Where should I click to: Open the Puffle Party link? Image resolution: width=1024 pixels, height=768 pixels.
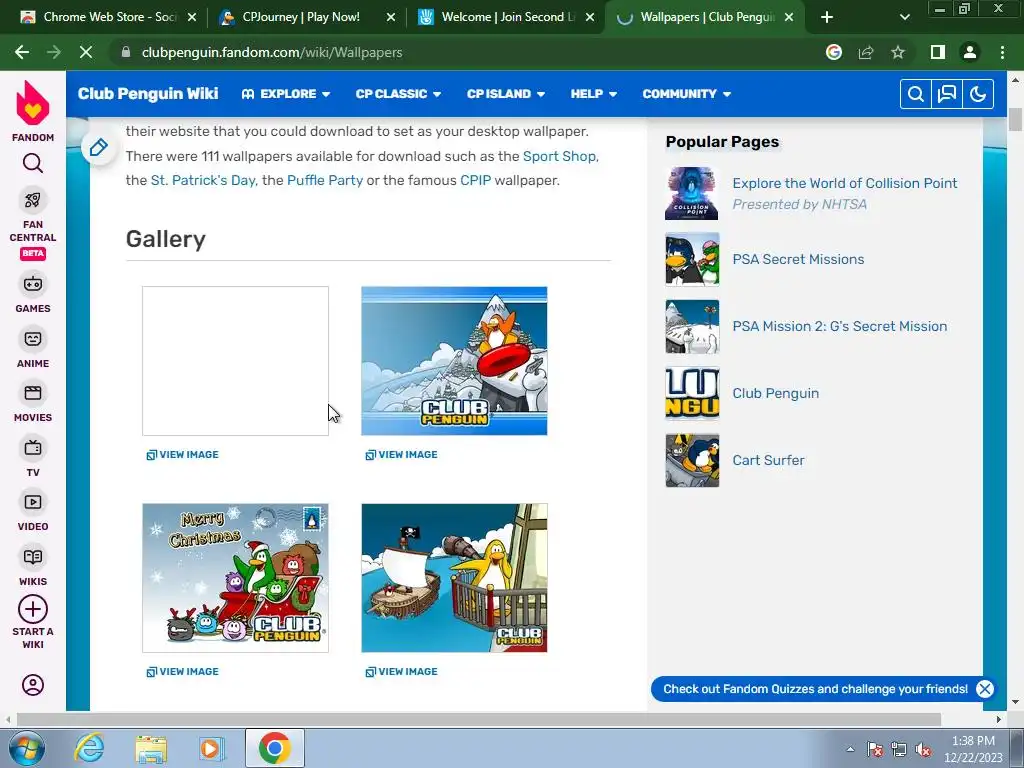(325, 180)
